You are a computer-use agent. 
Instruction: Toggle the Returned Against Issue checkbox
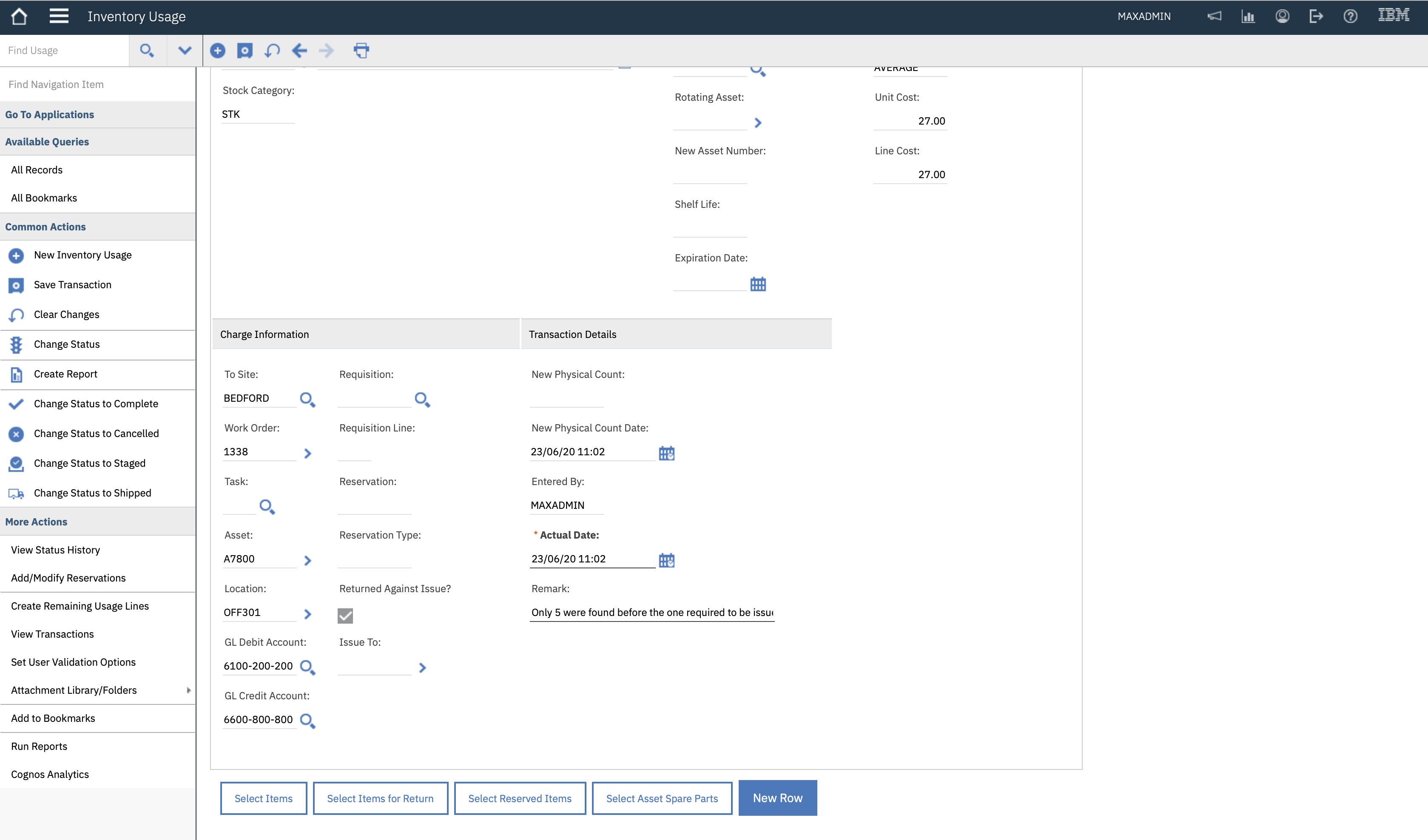(x=345, y=615)
